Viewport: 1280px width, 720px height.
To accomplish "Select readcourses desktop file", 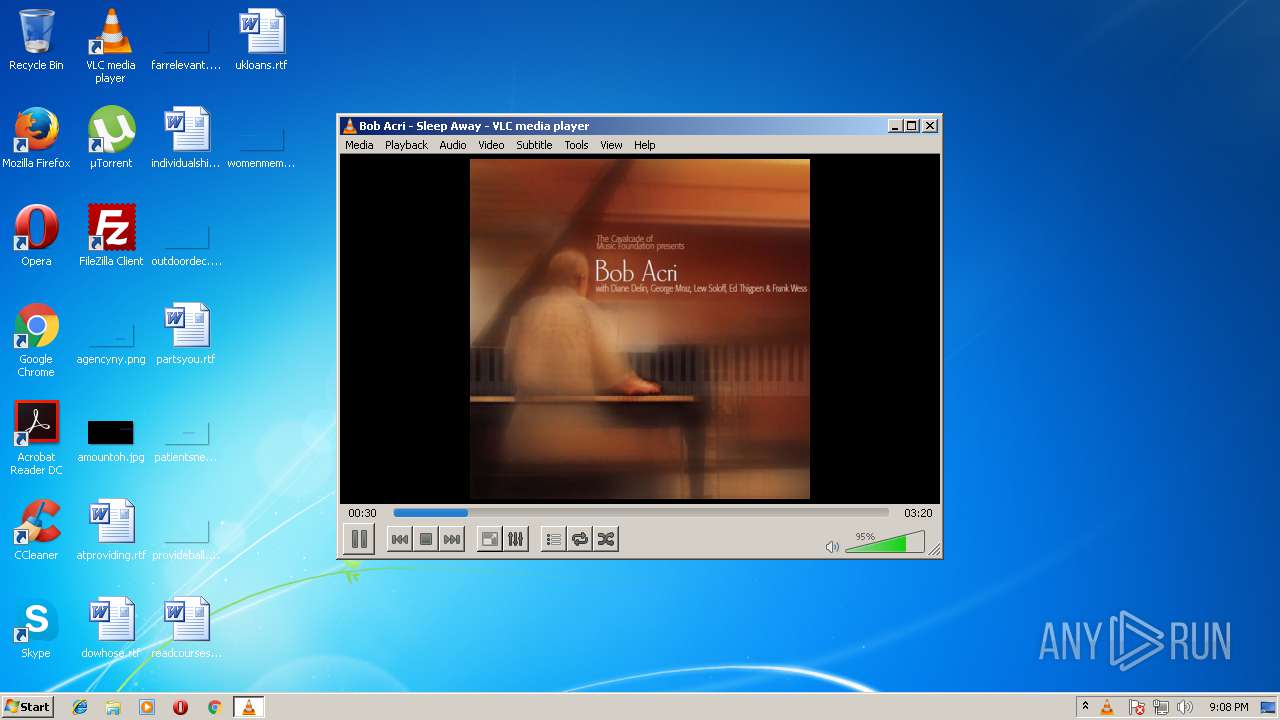I will point(186,628).
